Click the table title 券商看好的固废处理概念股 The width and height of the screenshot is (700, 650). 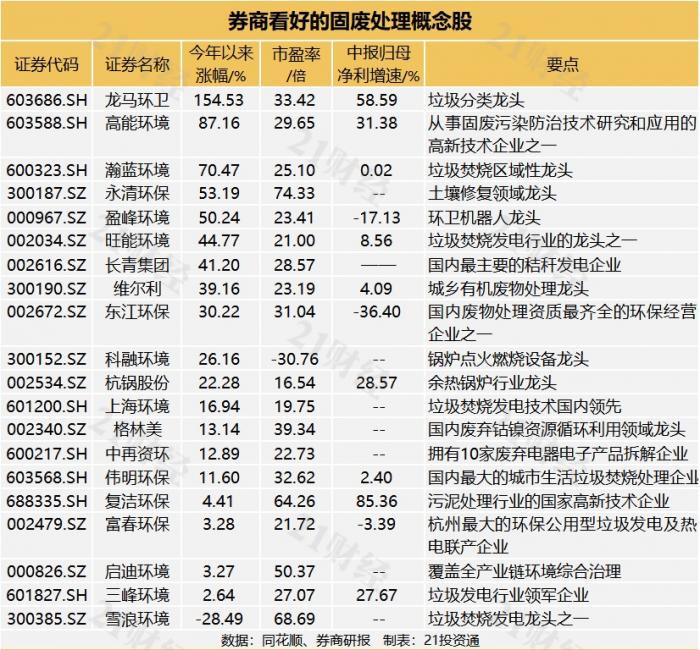350,21
